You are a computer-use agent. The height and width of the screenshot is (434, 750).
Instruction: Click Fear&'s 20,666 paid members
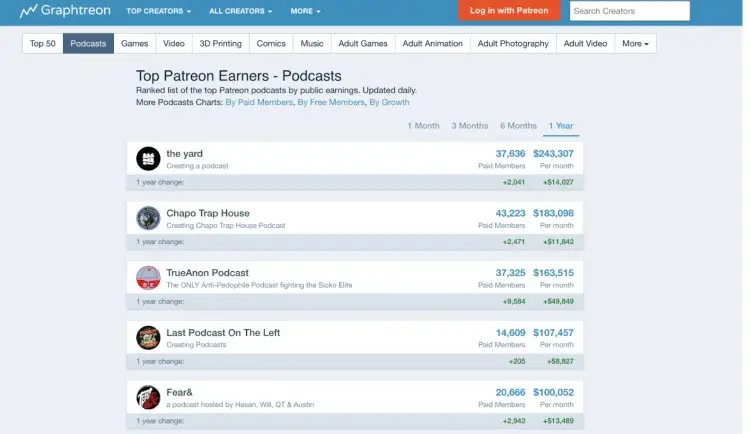pos(510,392)
